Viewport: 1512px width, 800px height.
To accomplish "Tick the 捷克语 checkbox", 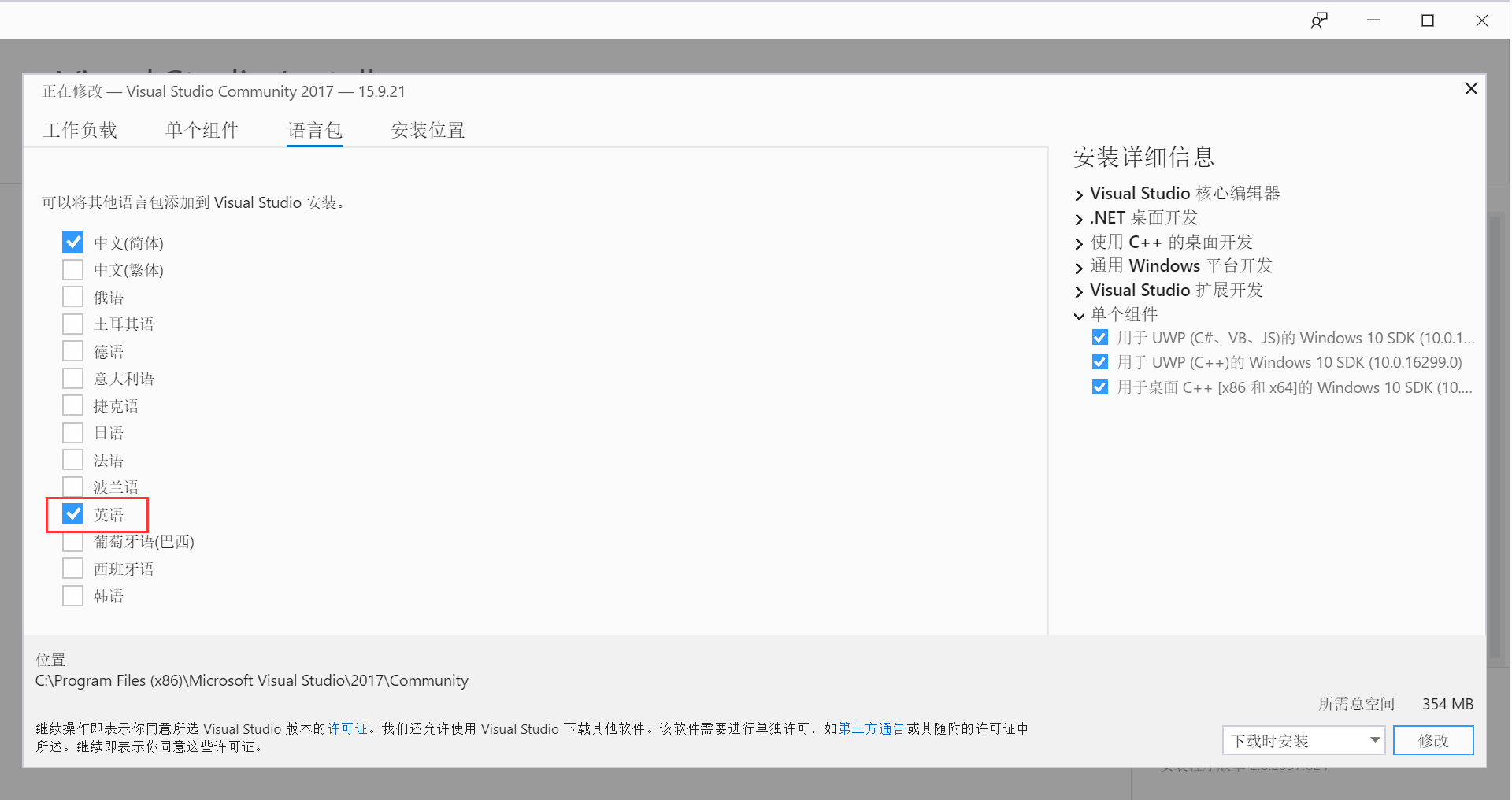I will tap(72, 406).
